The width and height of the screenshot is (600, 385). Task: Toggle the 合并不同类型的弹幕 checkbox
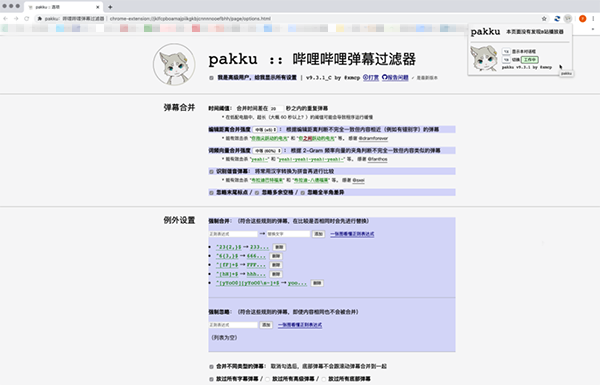tap(211, 367)
